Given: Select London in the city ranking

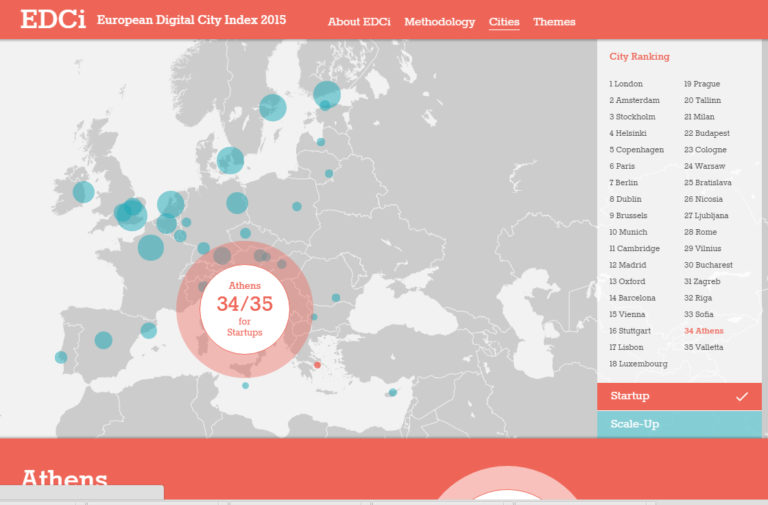Looking at the screenshot, I should pos(628,84).
